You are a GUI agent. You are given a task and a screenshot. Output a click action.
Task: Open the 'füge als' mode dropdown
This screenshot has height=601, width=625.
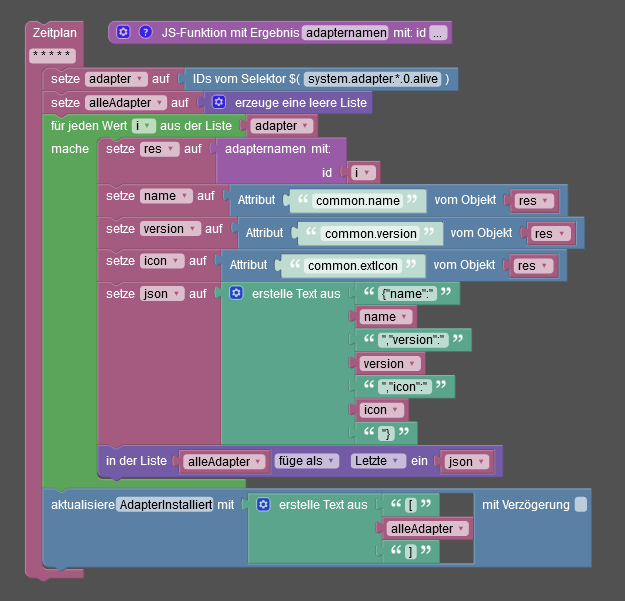tap(307, 461)
